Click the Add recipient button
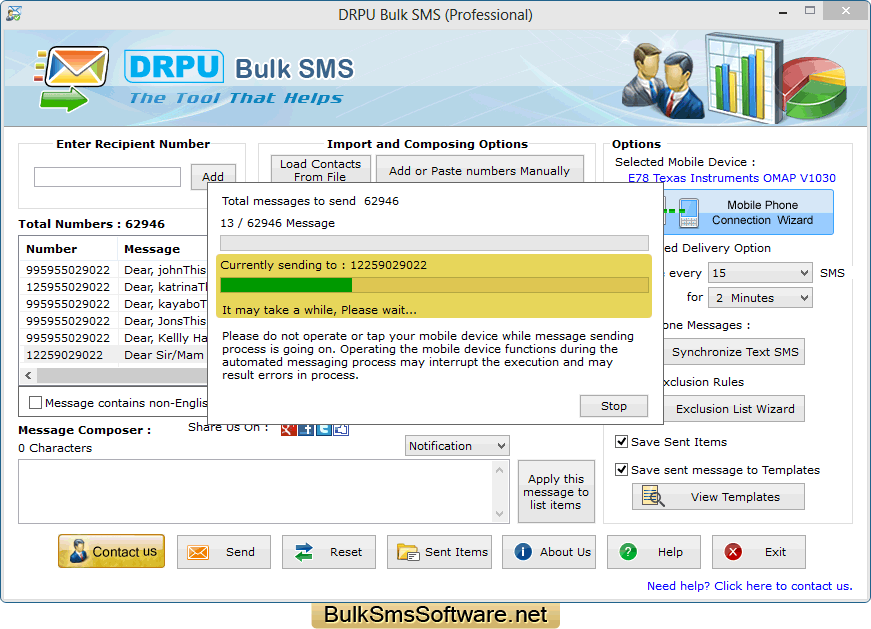 pyautogui.click(x=213, y=177)
